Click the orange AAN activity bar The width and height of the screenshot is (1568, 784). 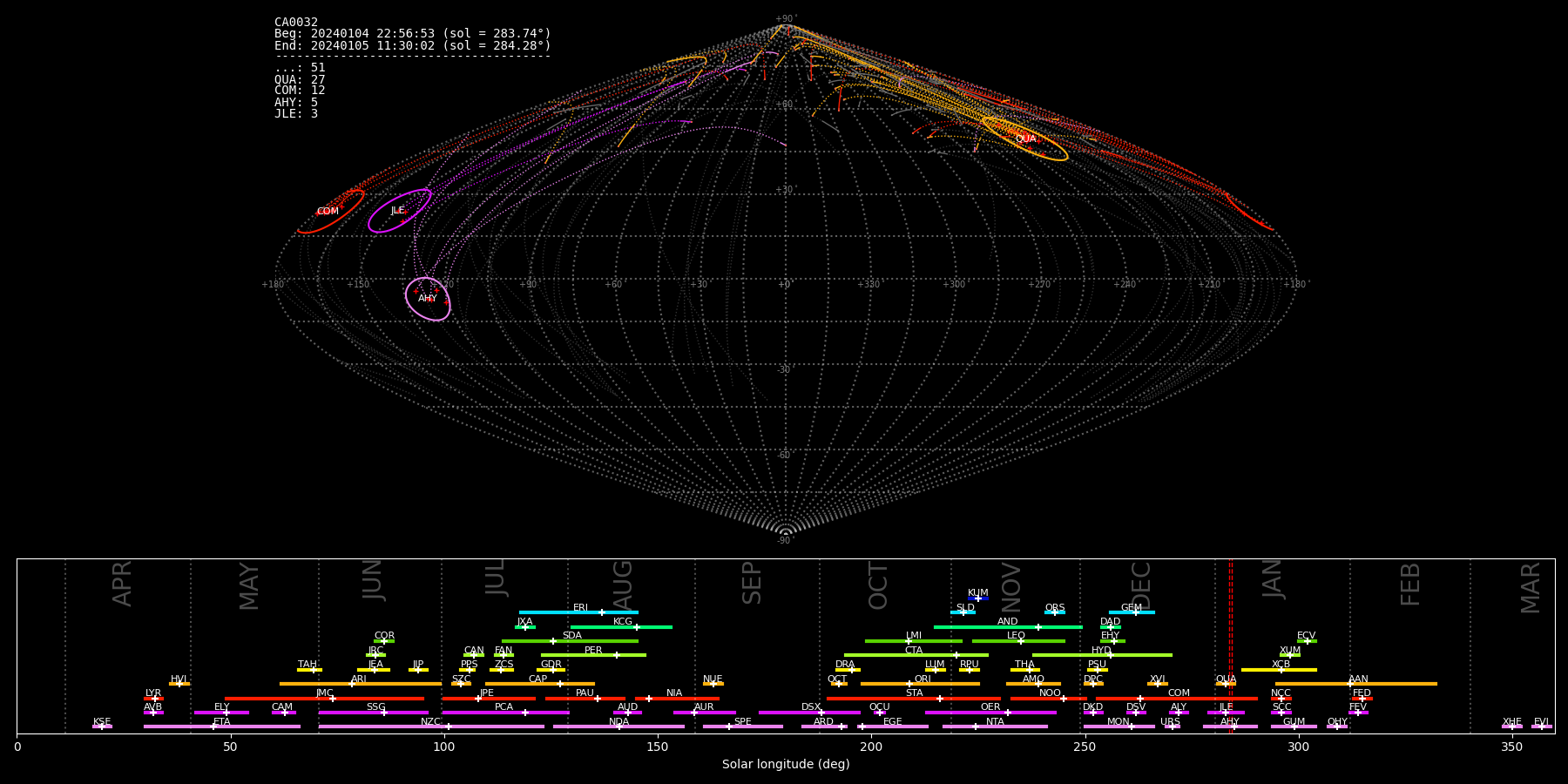1394,684
